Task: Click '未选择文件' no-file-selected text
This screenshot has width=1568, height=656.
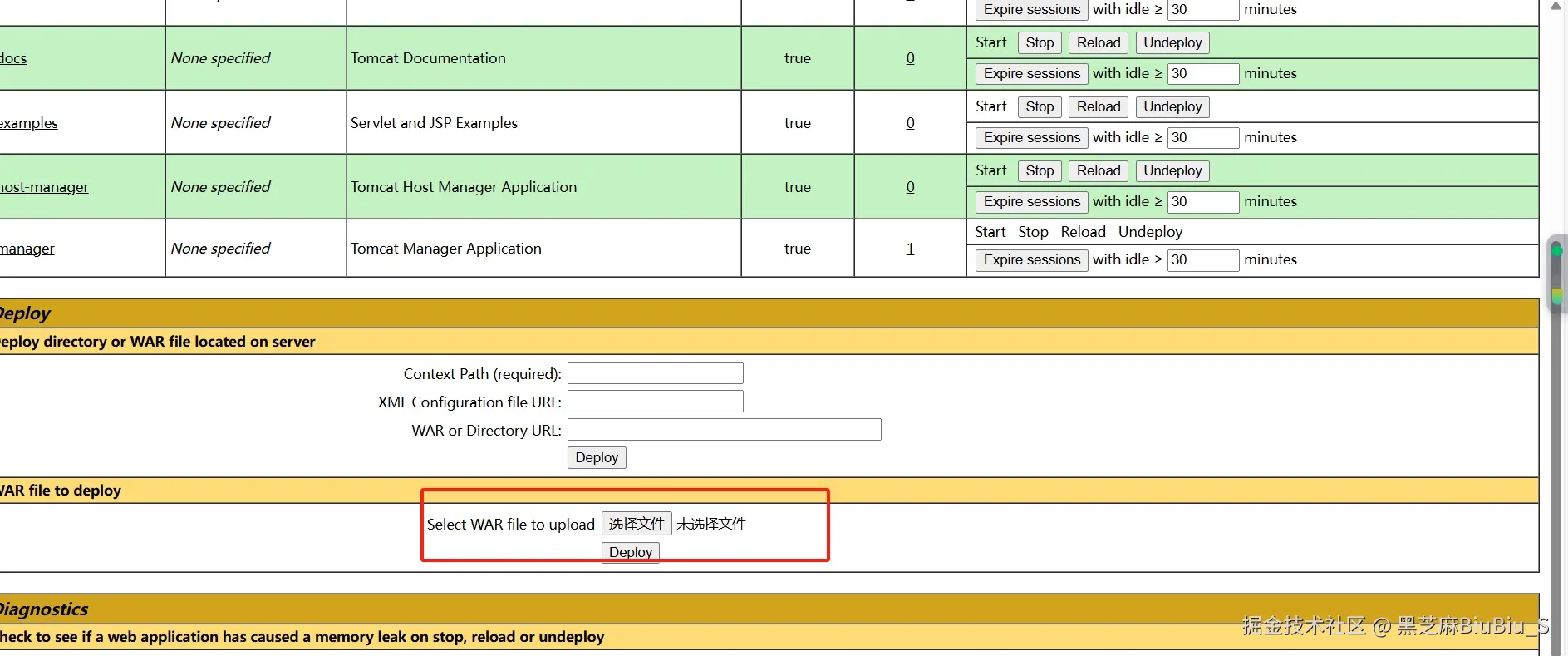Action: (x=711, y=524)
